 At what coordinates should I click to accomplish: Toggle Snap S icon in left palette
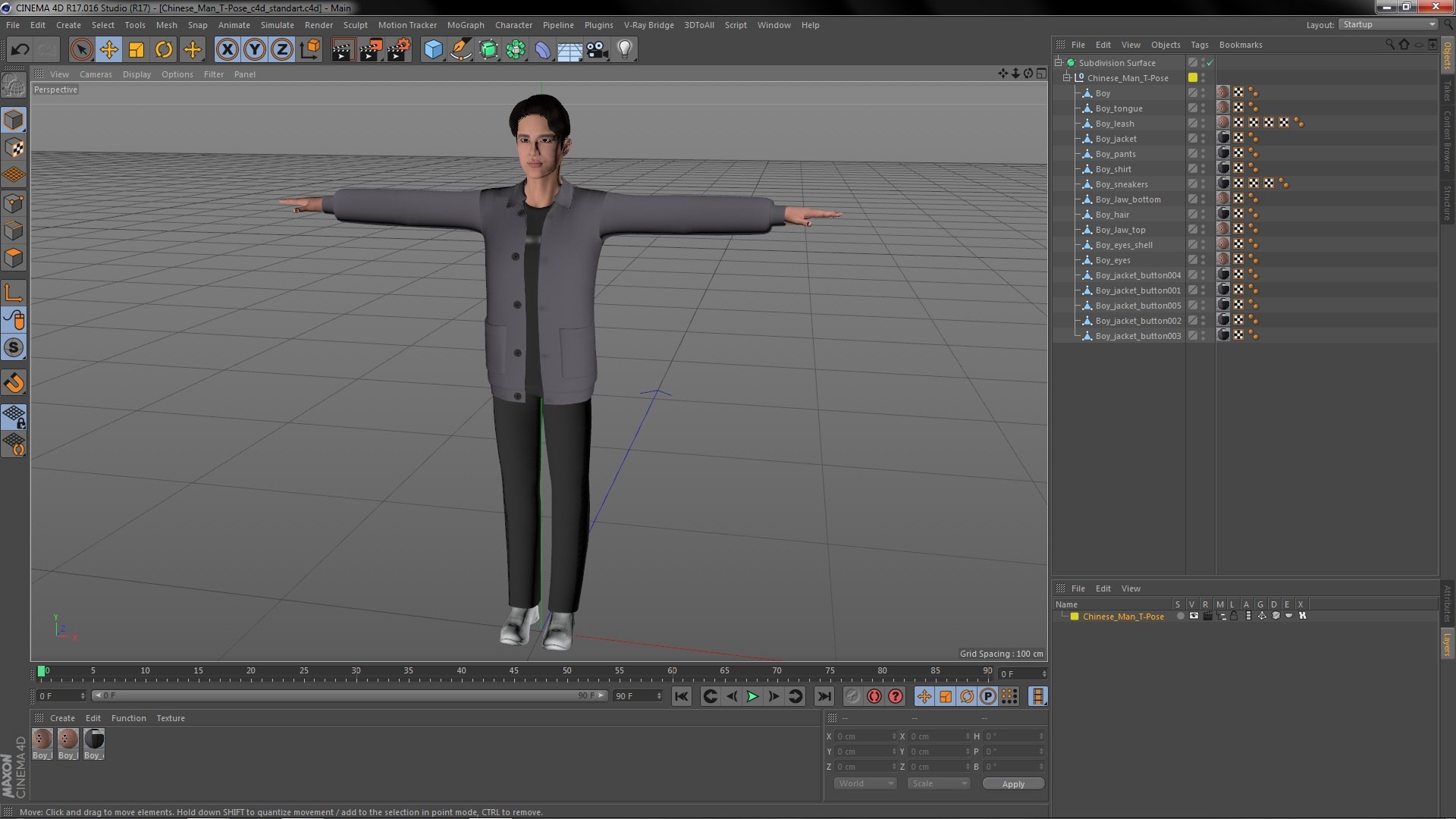(x=14, y=348)
